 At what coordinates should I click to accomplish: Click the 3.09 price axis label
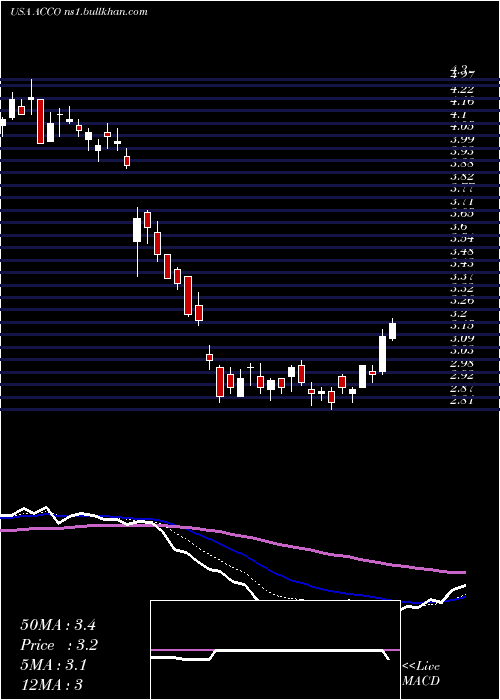point(462,338)
